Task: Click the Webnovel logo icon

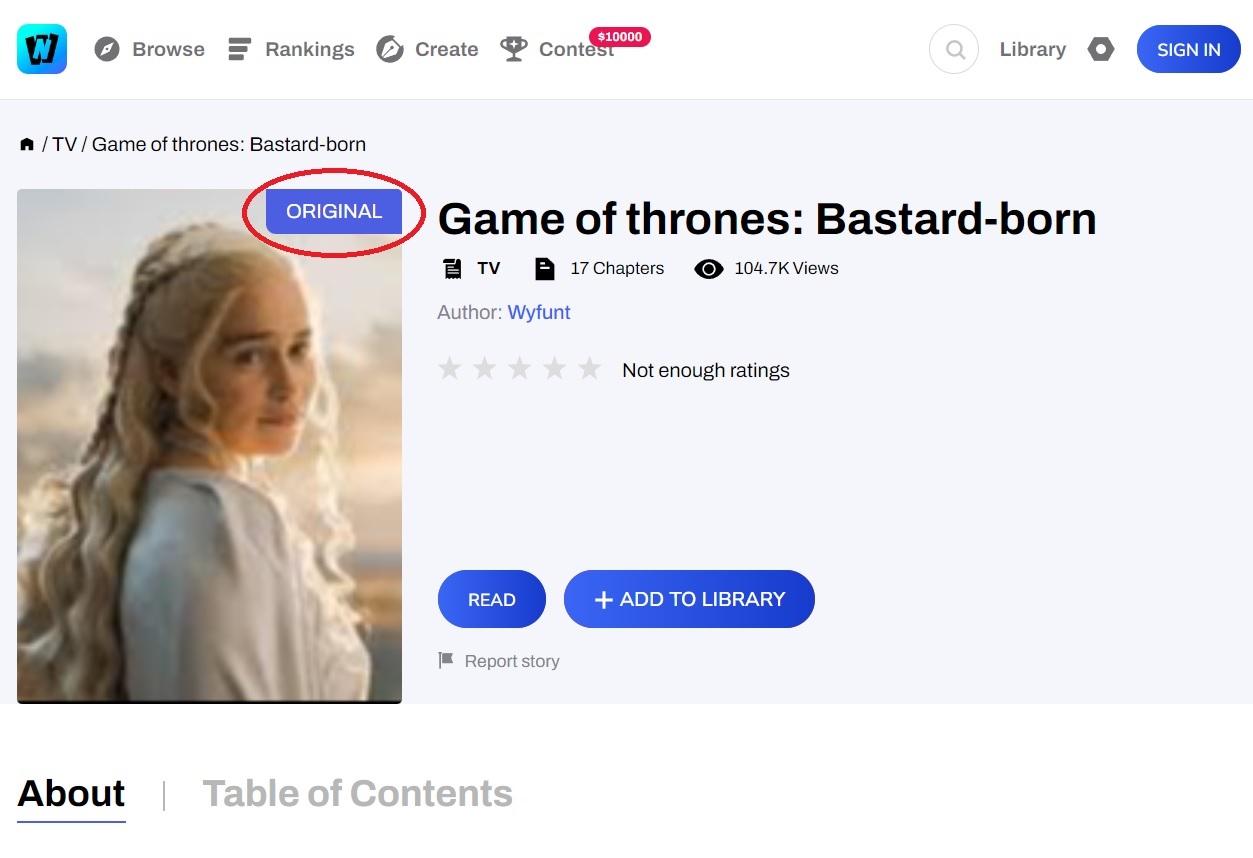Action: (42, 49)
